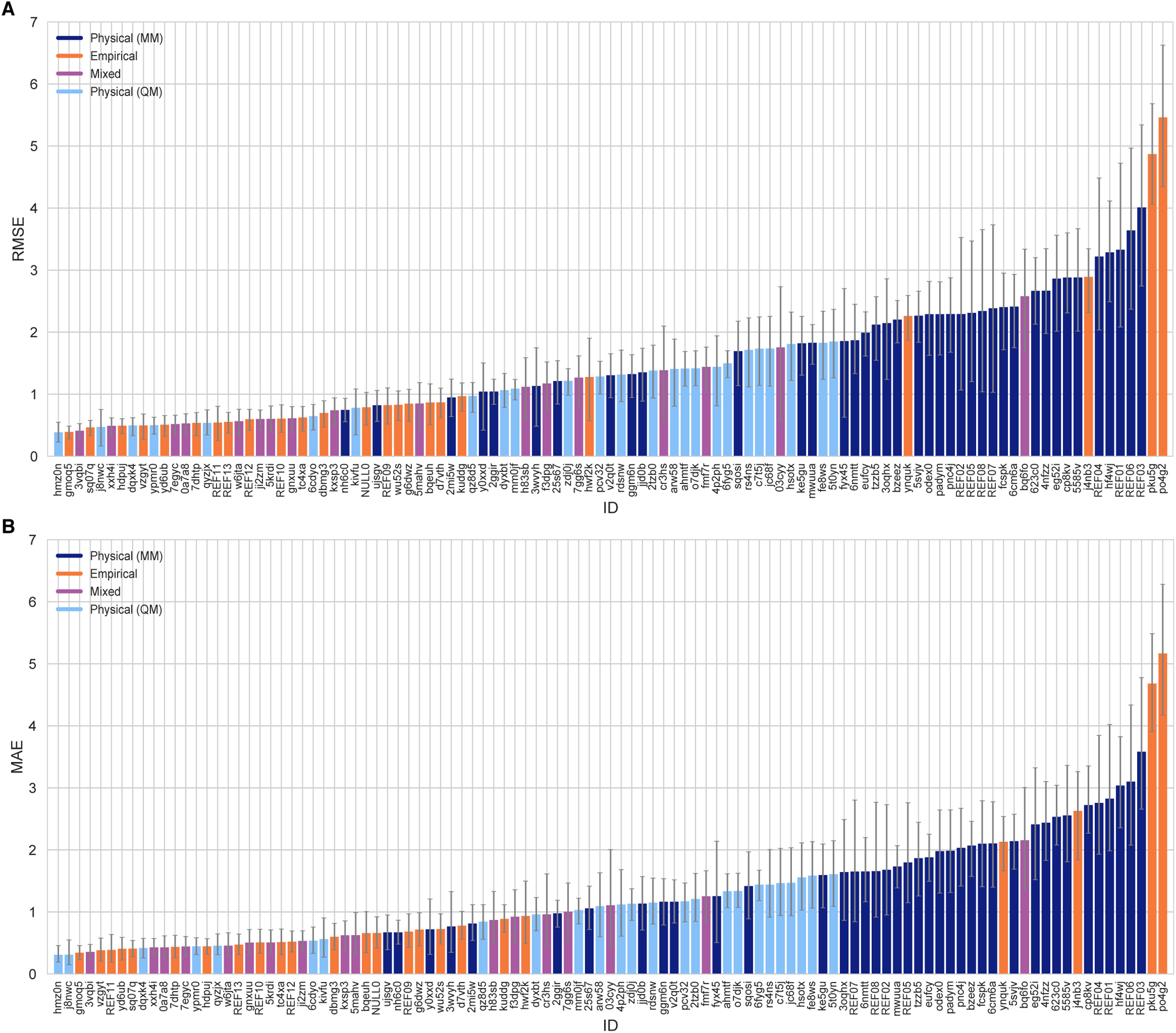Click the y-axis tick '0' on the RMSE chart
Screen dimensions: 1176x1033
coord(34,457)
